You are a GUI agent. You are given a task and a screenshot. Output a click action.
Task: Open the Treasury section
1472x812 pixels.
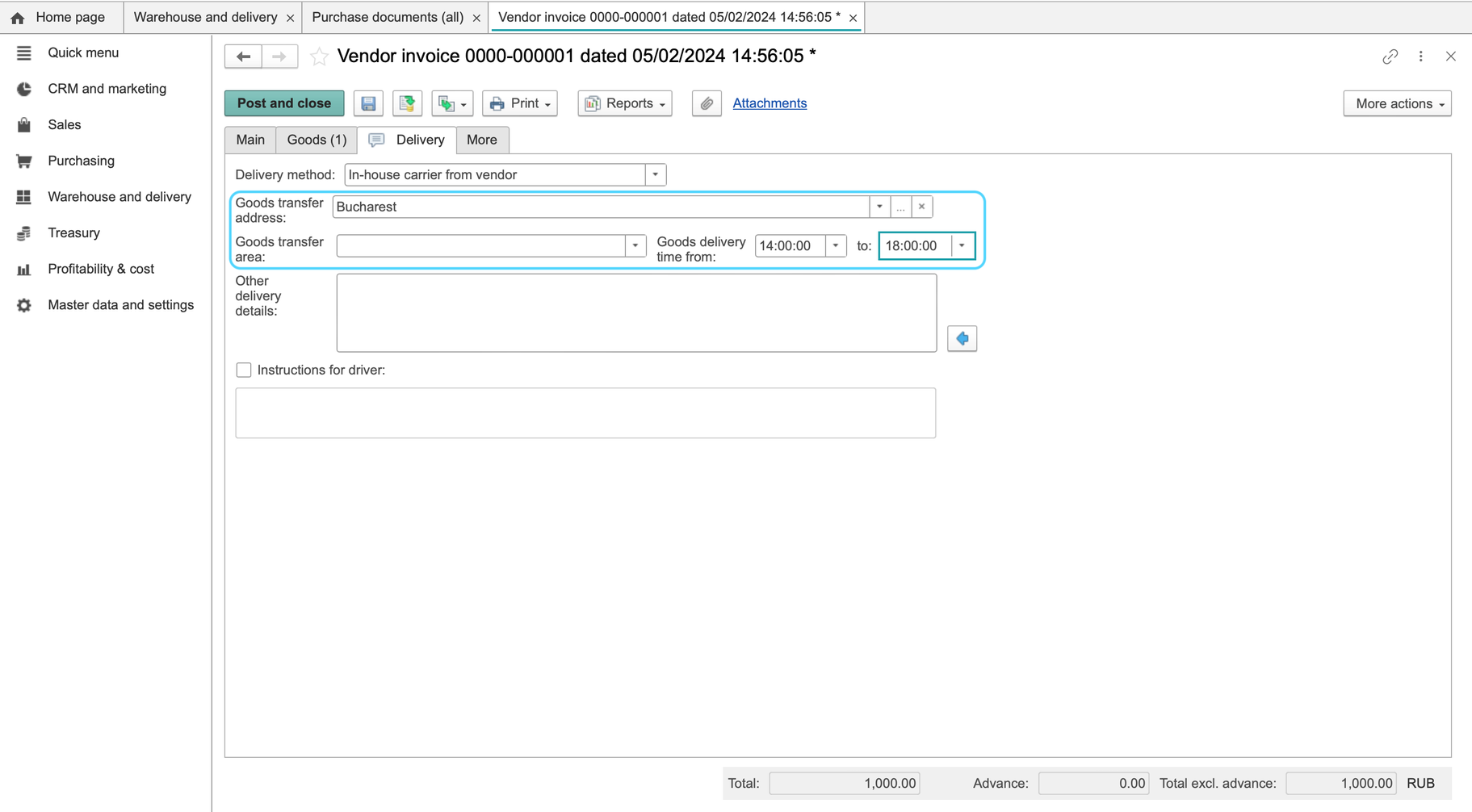(73, 232)
